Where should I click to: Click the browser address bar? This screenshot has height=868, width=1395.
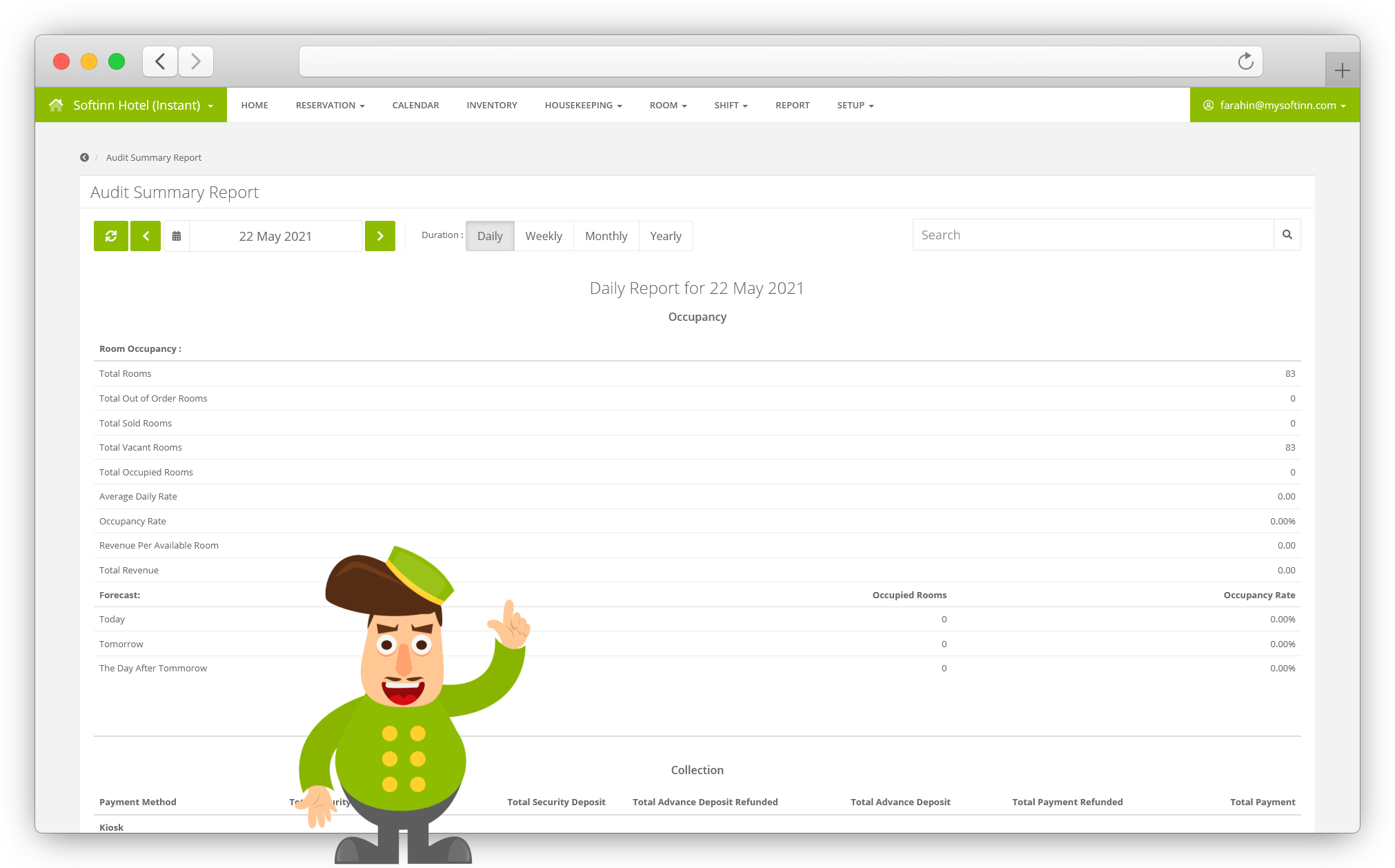780,61
